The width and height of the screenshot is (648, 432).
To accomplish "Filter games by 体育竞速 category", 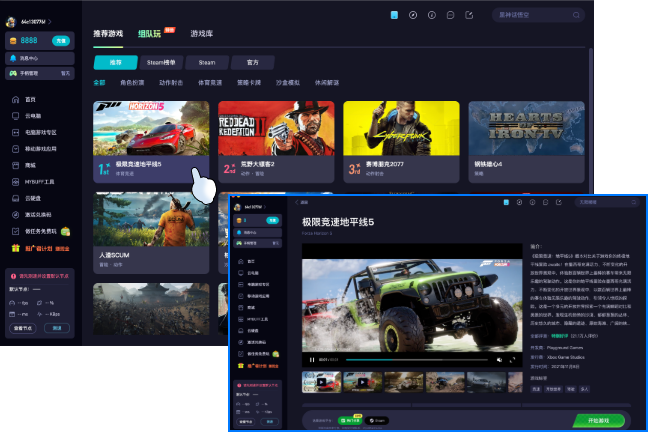I will [x=210, y=83].
